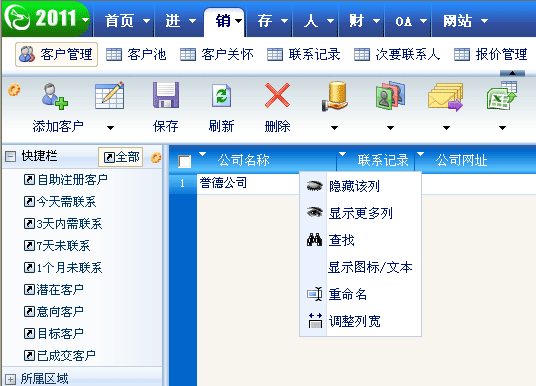Click the gear icon left of toolbar
536x386 pixels.
14,89
